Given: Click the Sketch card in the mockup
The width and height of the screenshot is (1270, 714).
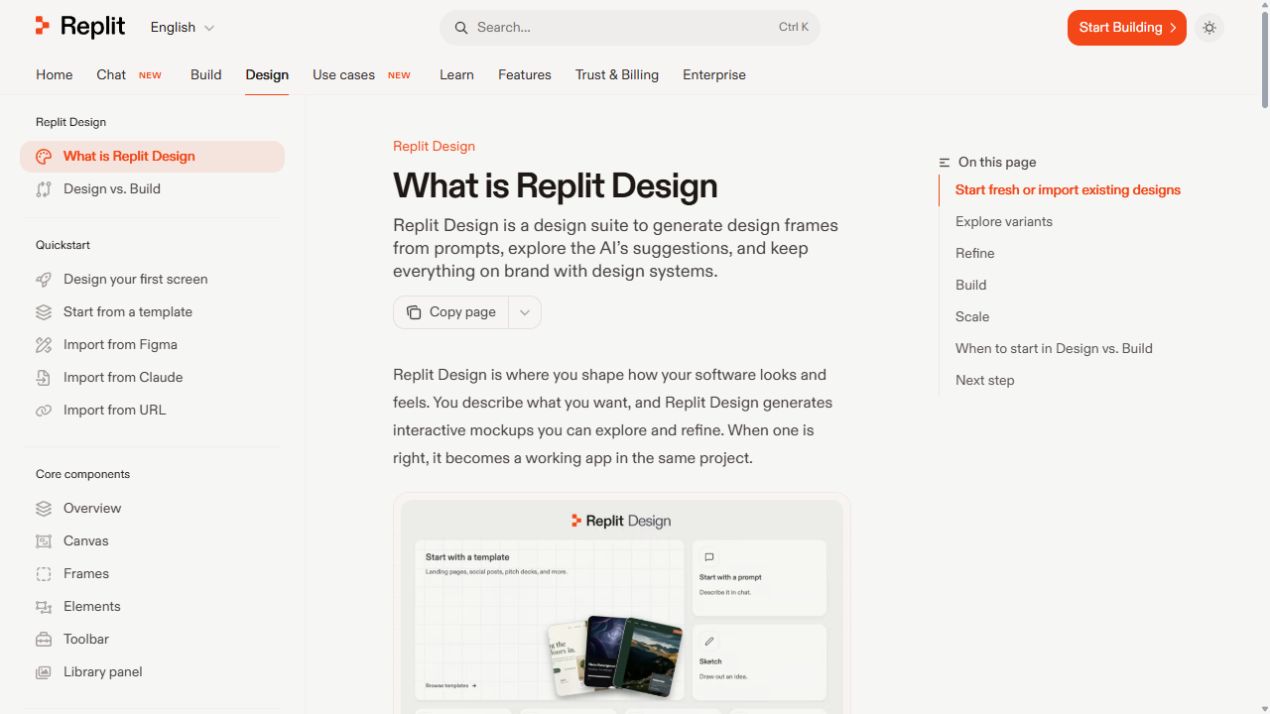Looking at the screenshot, I should coord(759,662).
